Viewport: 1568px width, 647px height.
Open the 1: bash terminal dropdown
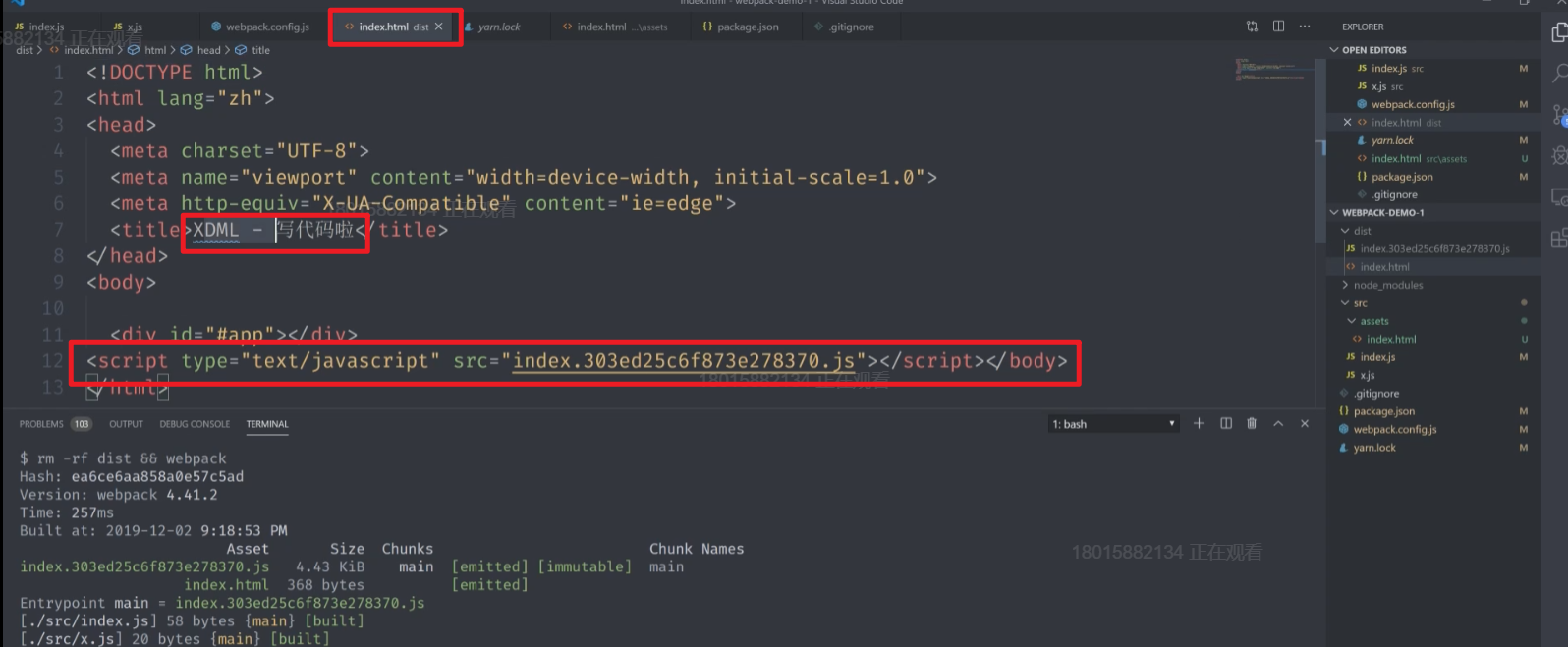pyautogui.click(x=1113, y=424)
